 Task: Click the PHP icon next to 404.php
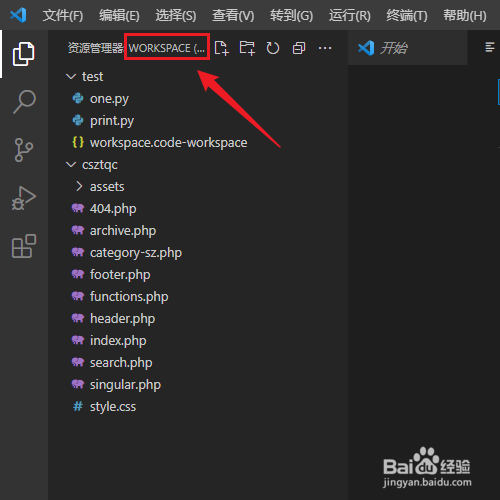(x=78, y=208)
